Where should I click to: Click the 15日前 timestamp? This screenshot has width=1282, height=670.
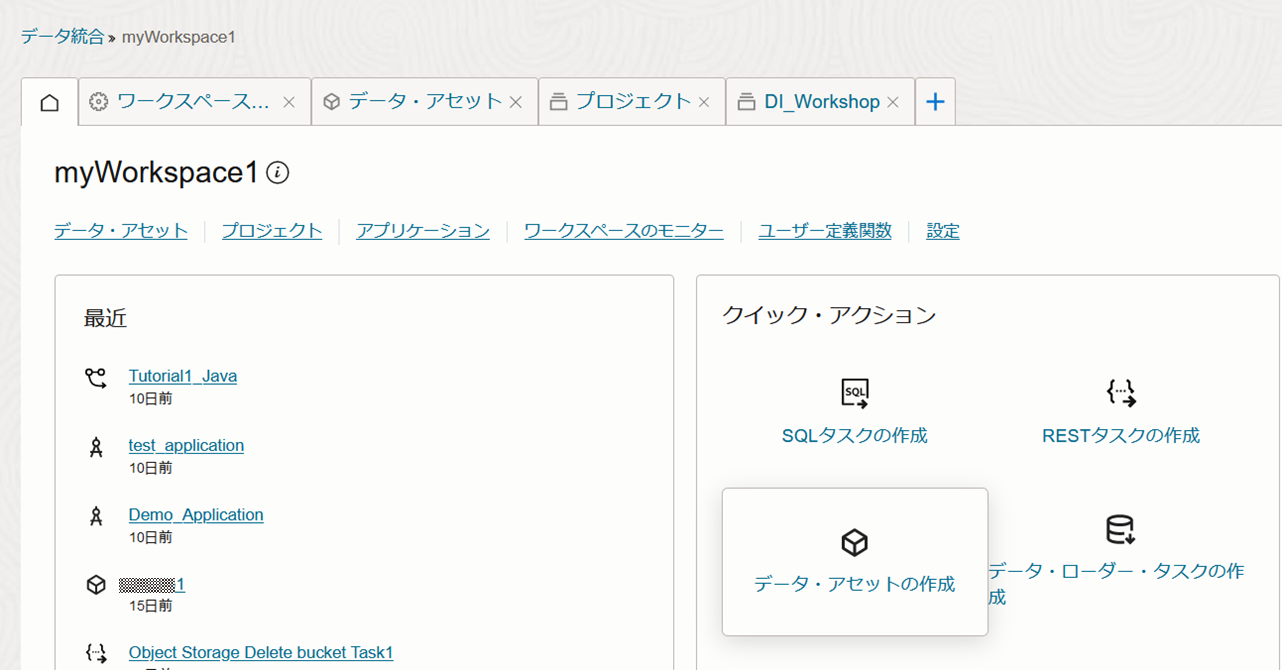click(x=150, y=606)
